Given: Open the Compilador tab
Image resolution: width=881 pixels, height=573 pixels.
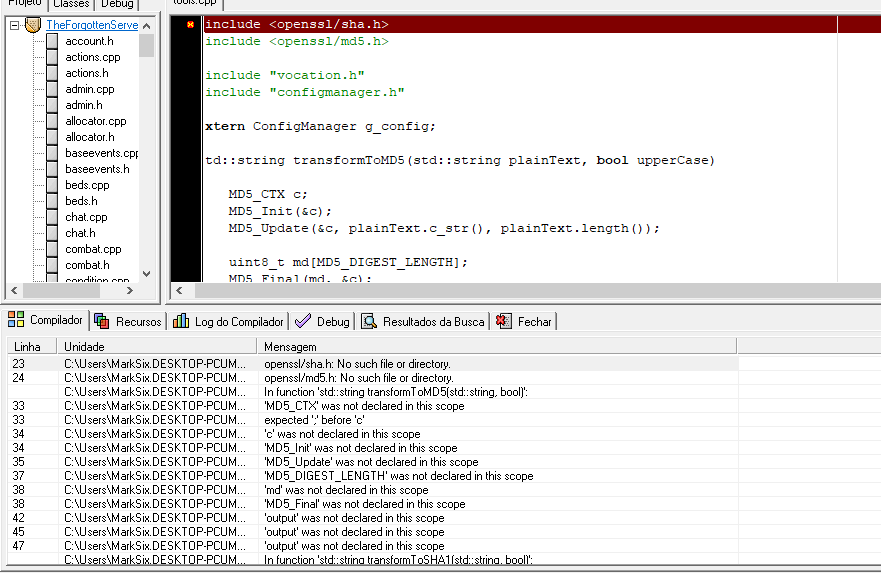Looking at the screenshot, I should pyautogui.click(x=46, y=320).
